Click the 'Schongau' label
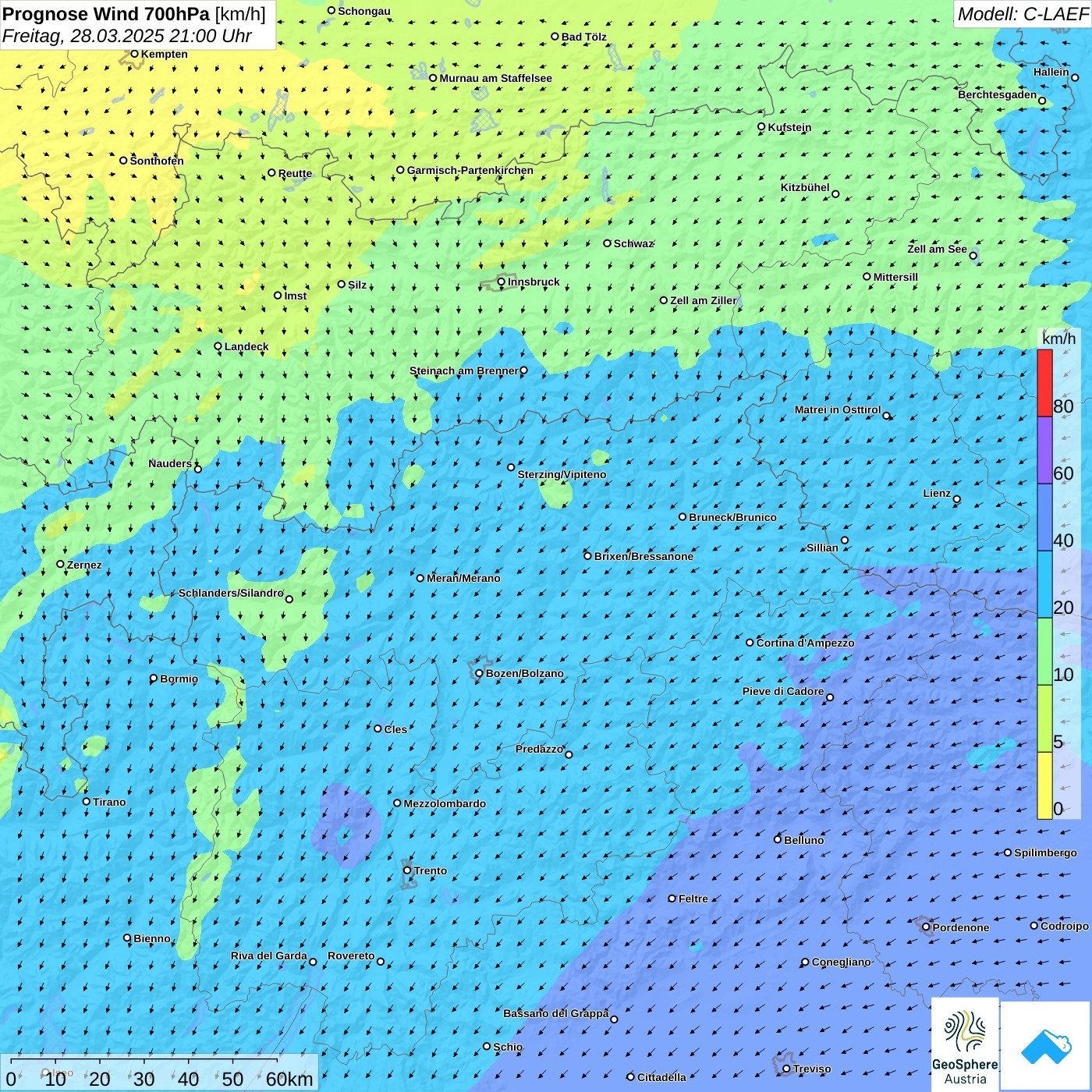Screen dimensions: 1092x1092 364,12
